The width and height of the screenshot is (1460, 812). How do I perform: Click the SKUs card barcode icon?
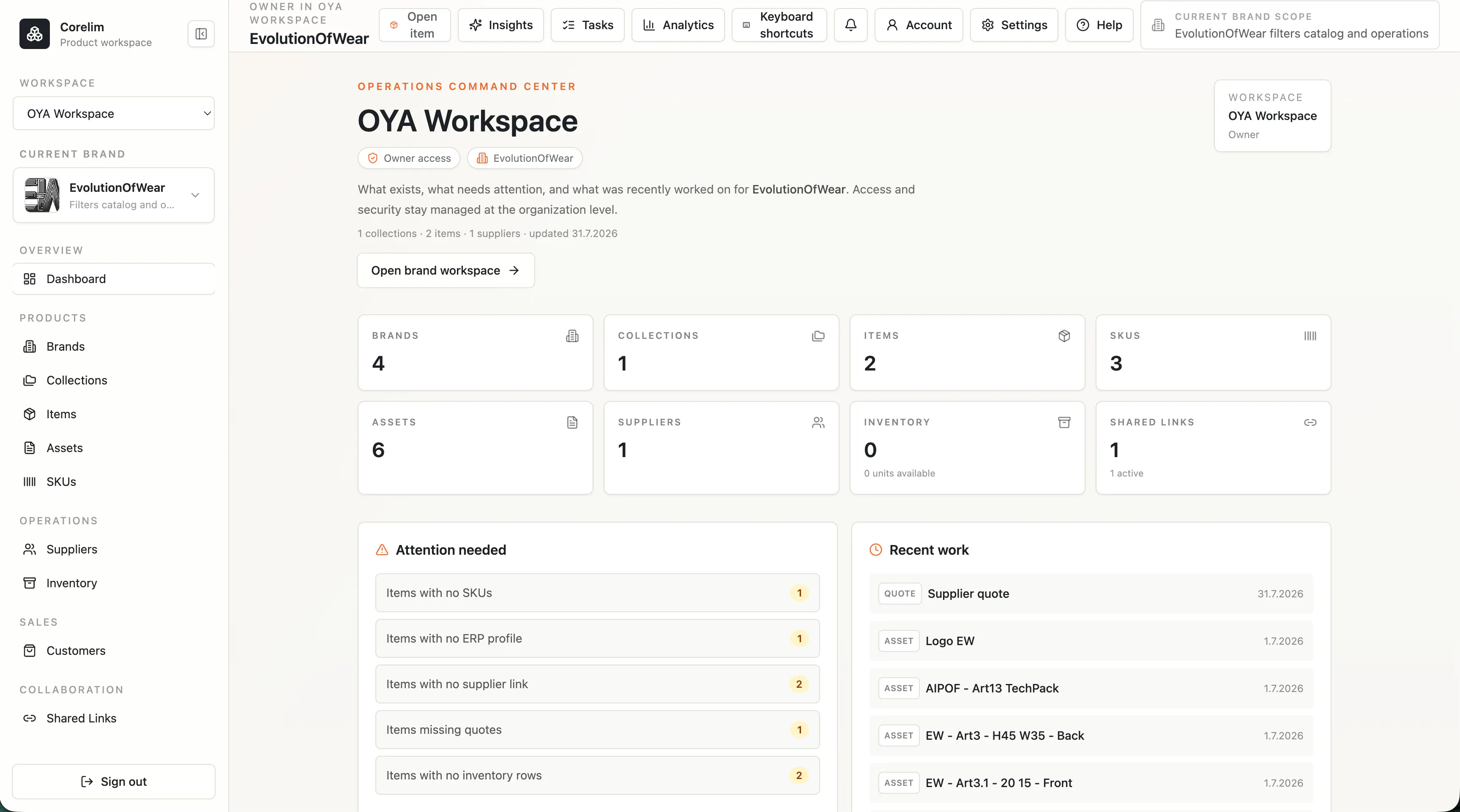1310,336
